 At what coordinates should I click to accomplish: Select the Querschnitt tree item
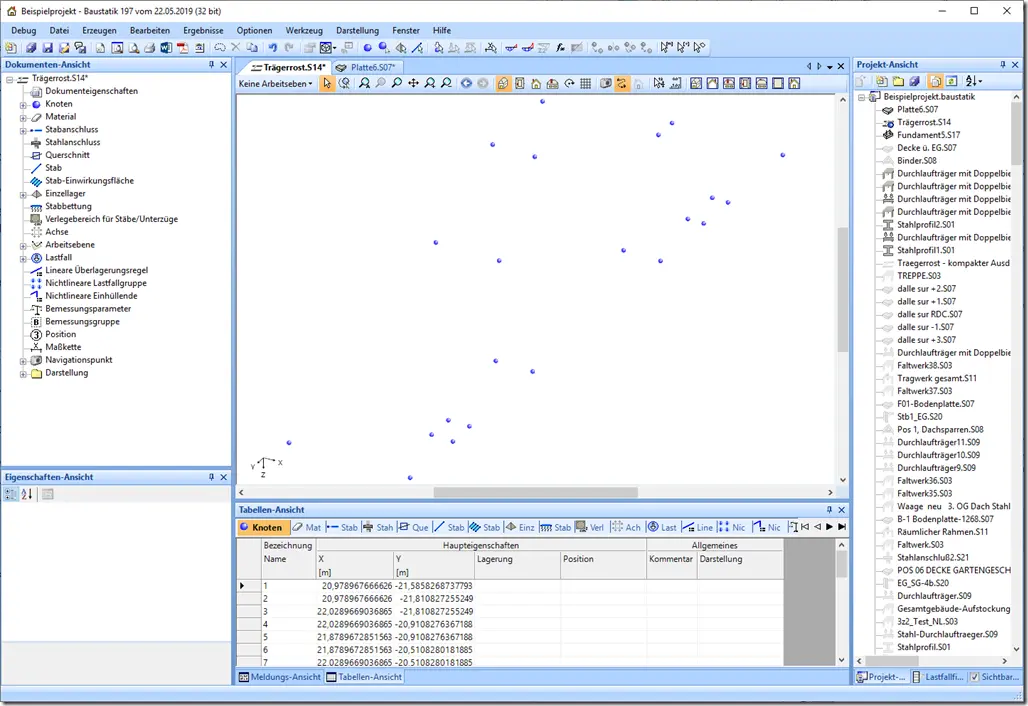[x=67, y=155]
